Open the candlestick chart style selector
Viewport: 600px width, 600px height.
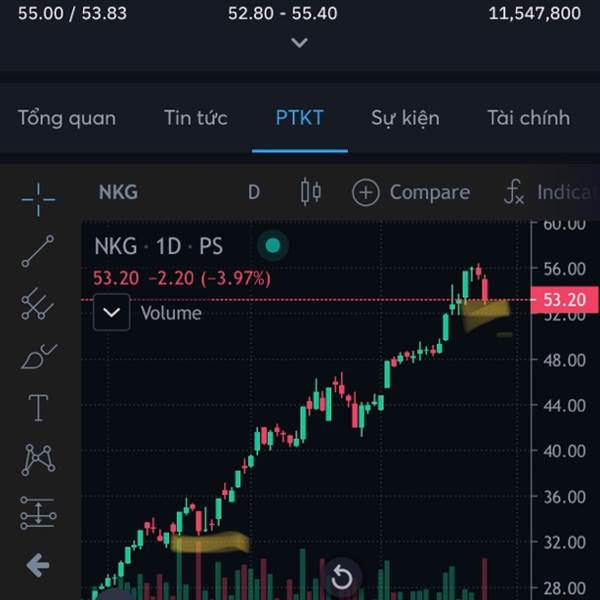pos(311,192)
